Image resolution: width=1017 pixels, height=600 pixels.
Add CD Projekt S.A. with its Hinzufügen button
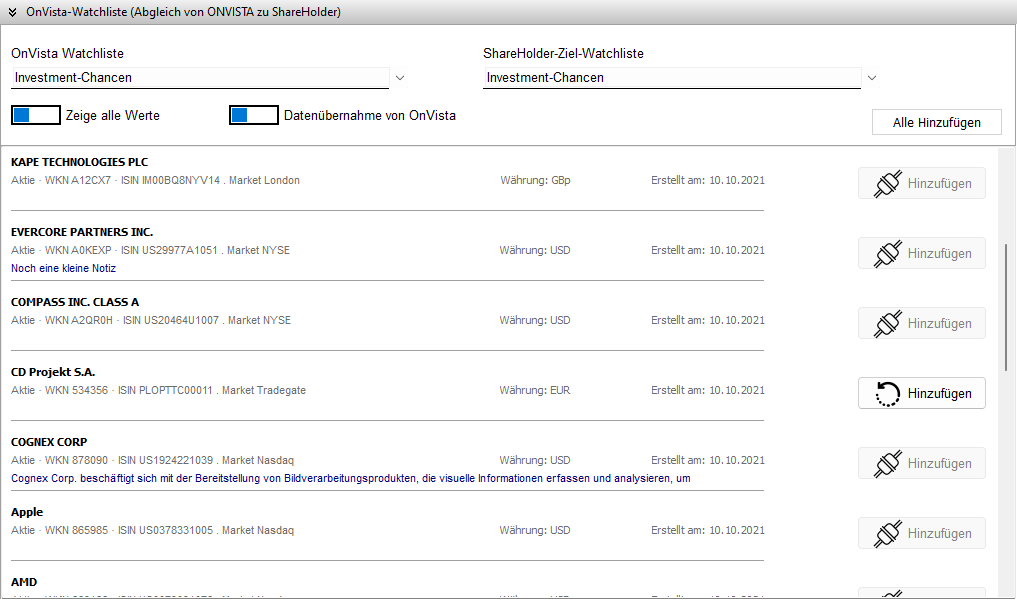922,394
